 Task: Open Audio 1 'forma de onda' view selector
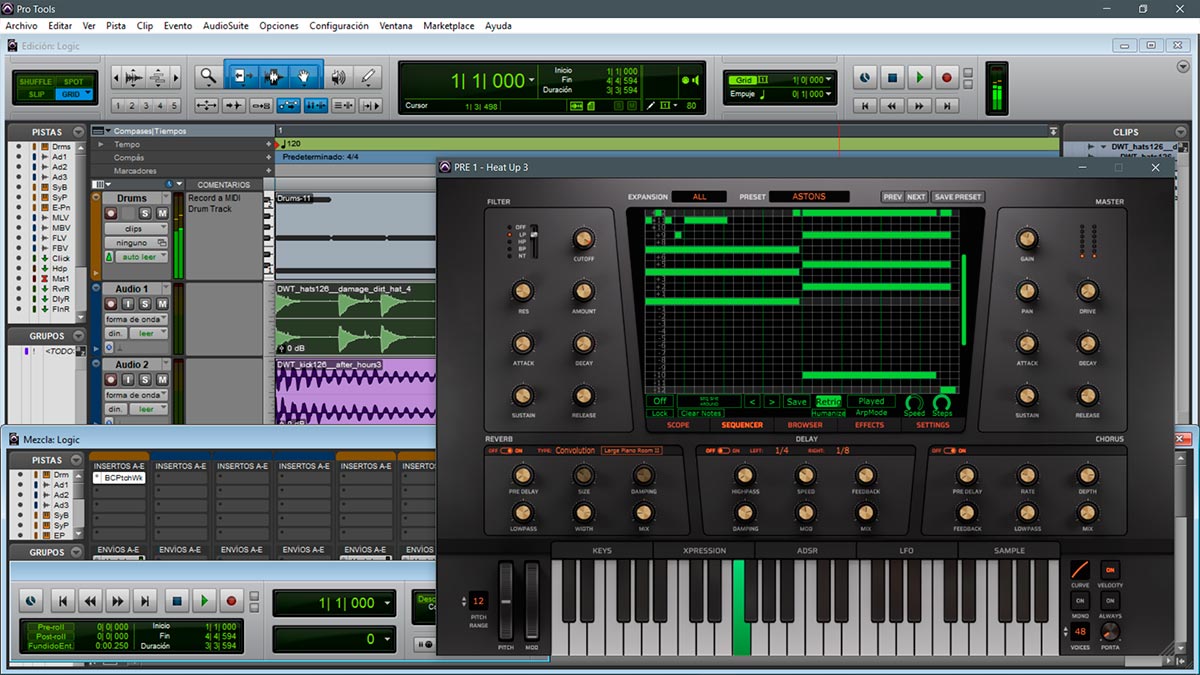[x=135, y=319]
